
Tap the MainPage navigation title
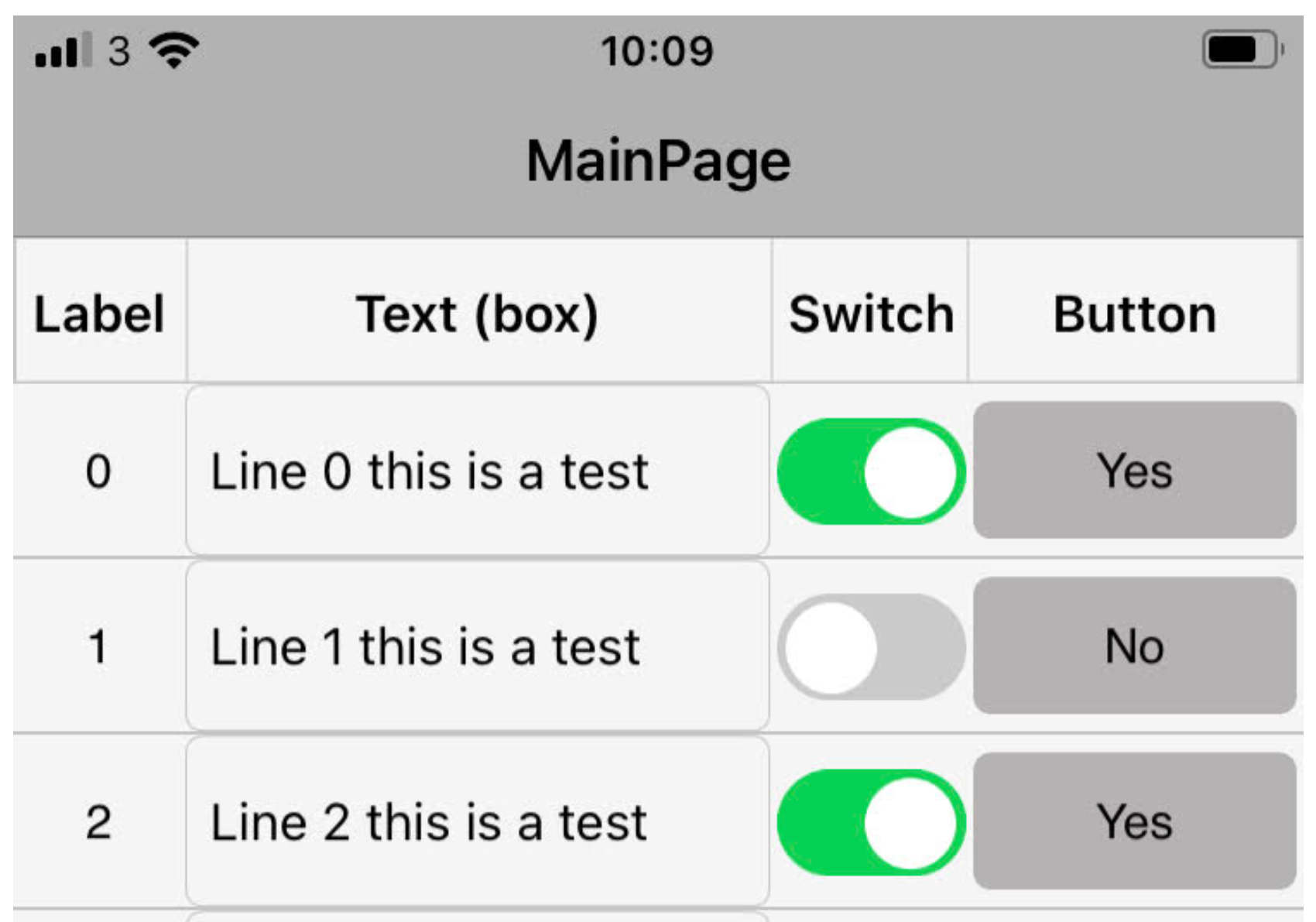point(658,161)
